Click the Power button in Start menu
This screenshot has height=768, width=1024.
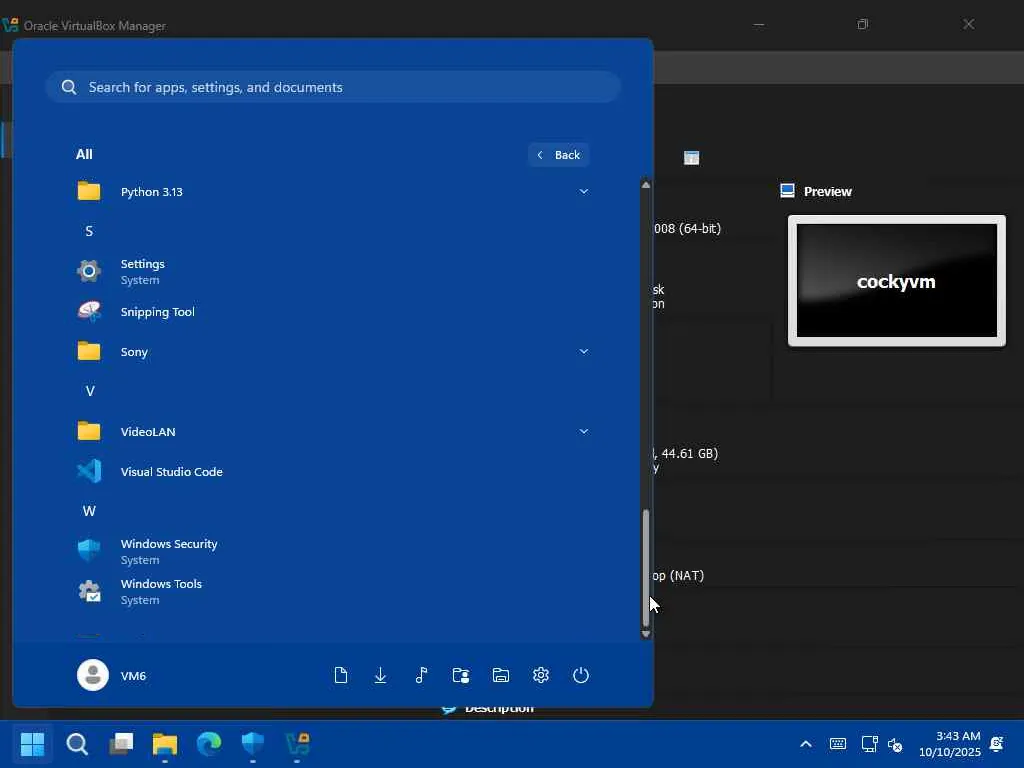tap(581, 675)
